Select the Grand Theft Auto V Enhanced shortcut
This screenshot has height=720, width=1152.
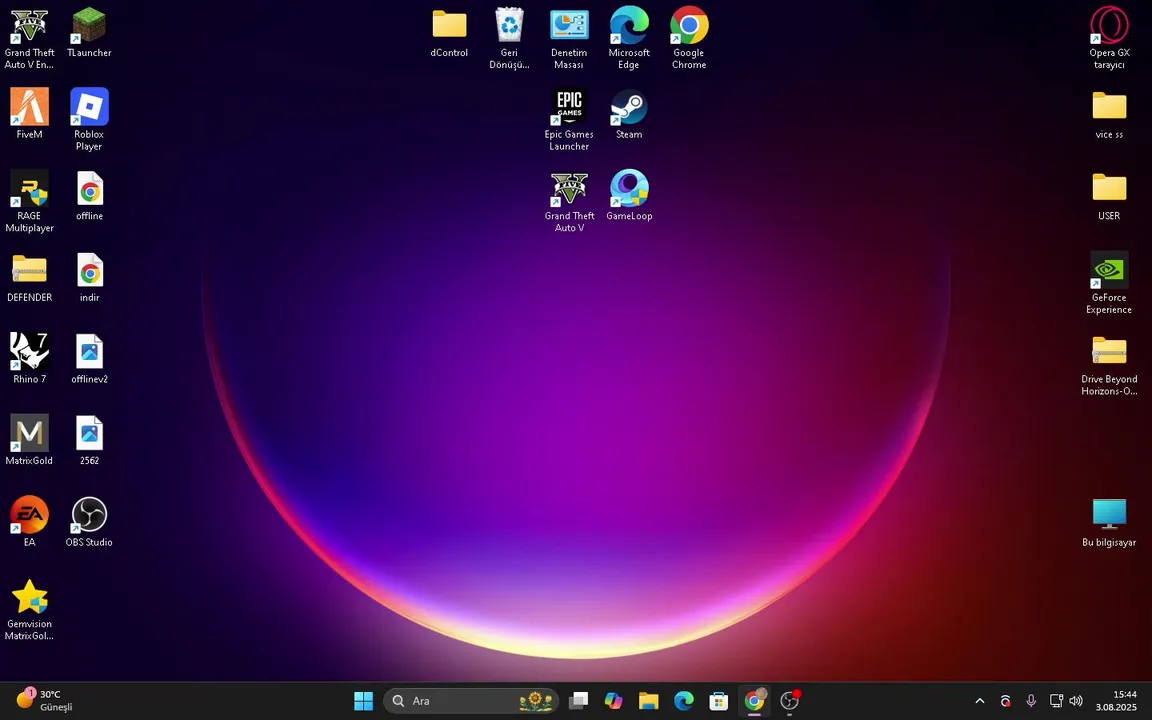(x=29, y=38)
